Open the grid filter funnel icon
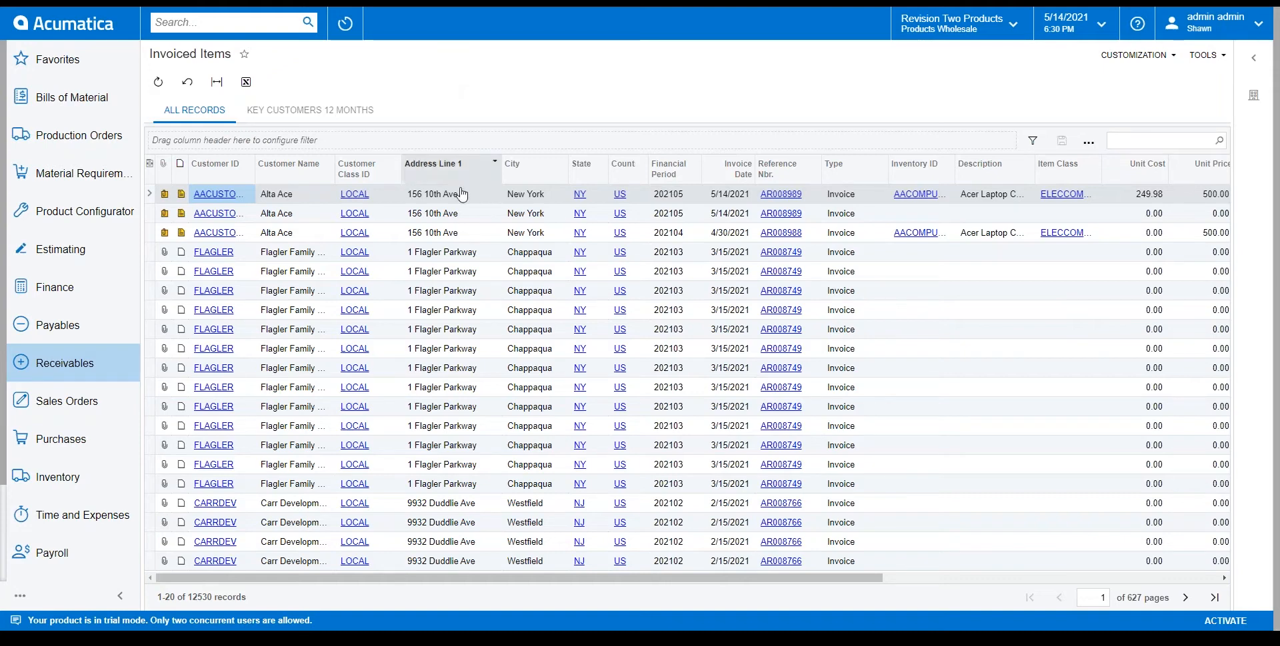Viewport: 1280px width, 646px height. [x=1032, y=141]
